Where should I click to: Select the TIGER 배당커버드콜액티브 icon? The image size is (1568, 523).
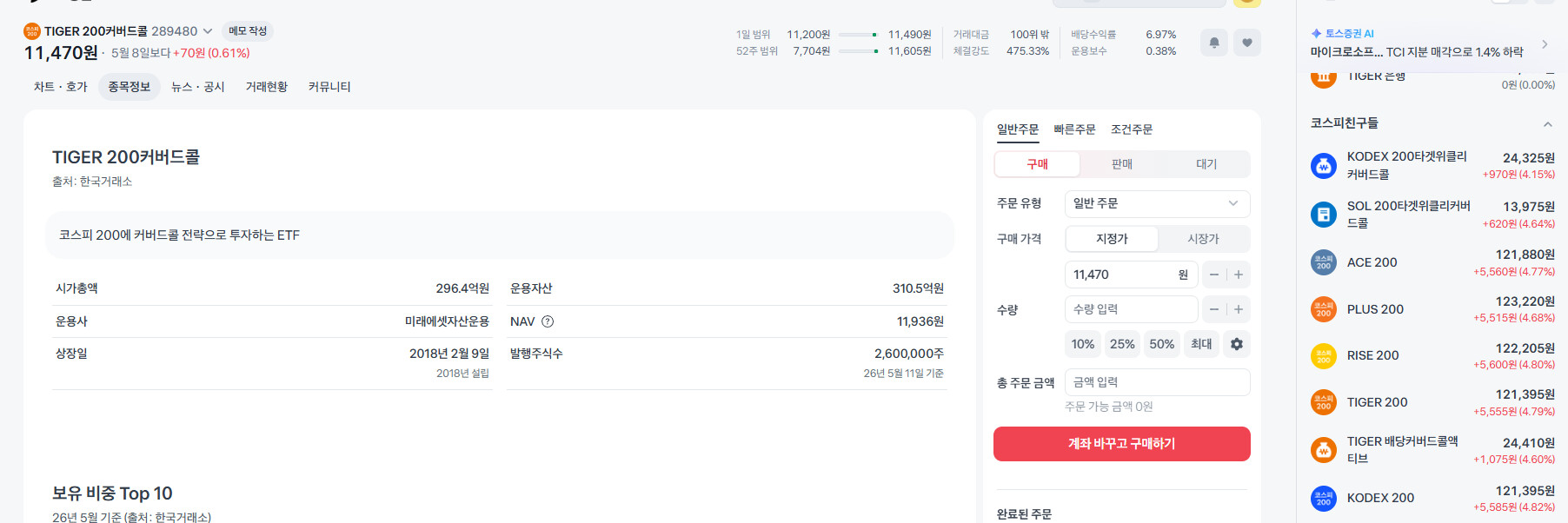tap(1324, 450)
